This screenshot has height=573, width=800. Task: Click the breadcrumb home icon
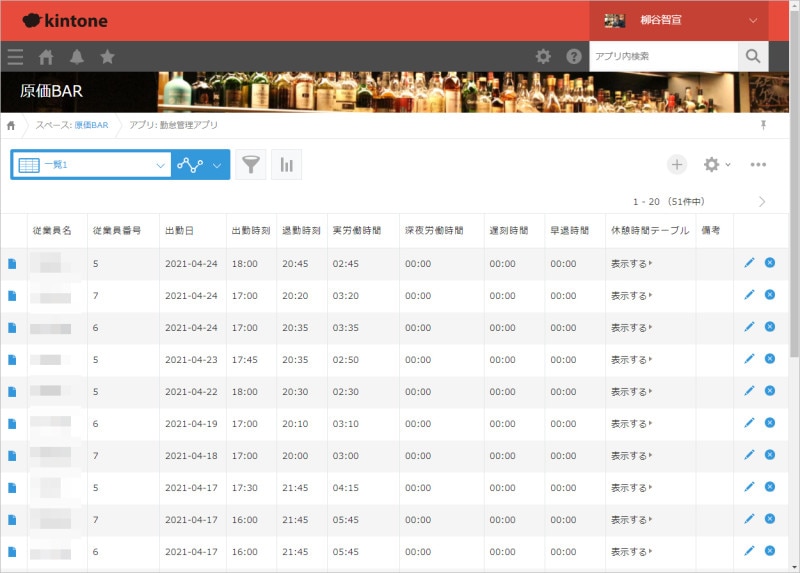pyautogui.click(x=11, y=126)
